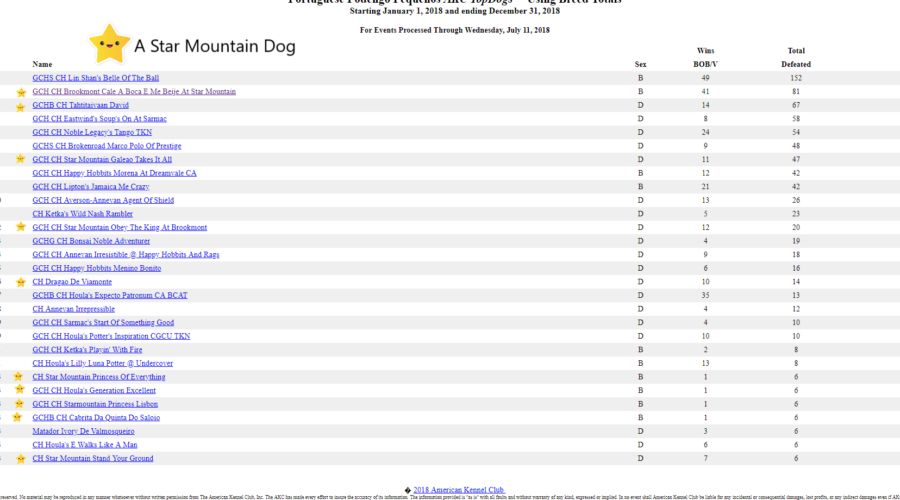Click star beside Starmountain Princess Lisbon
The width and height of the screenshot is (900, 500).
[x=19, y=403]
